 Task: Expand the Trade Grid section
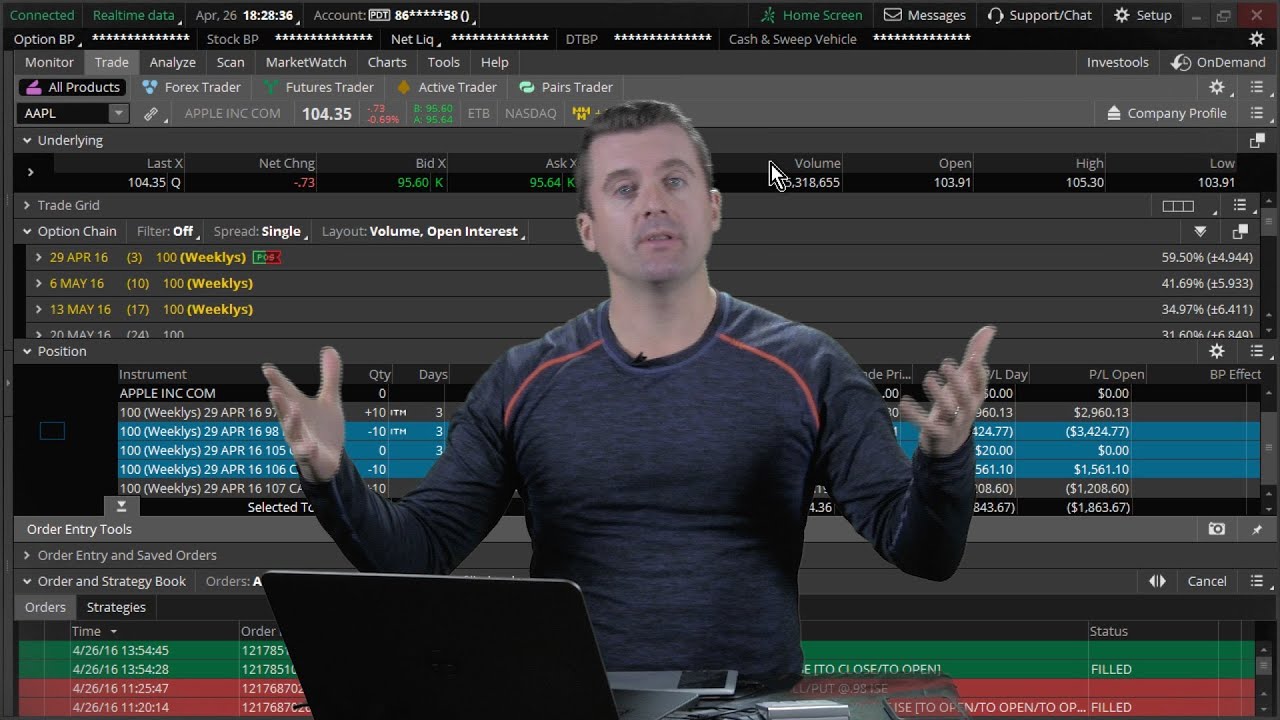click(27, 205)
